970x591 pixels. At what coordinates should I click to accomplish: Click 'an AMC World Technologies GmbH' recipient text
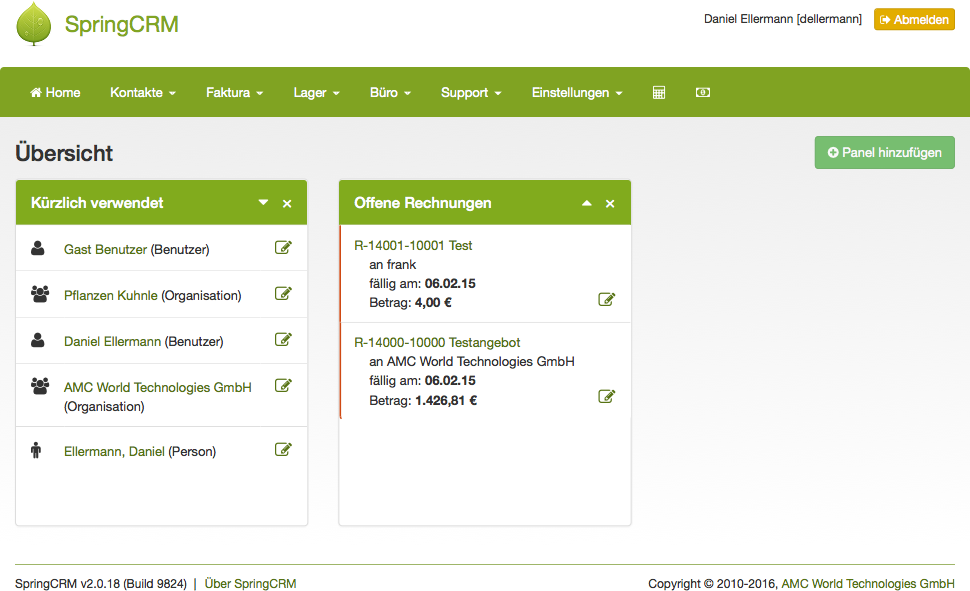point(472,361)
